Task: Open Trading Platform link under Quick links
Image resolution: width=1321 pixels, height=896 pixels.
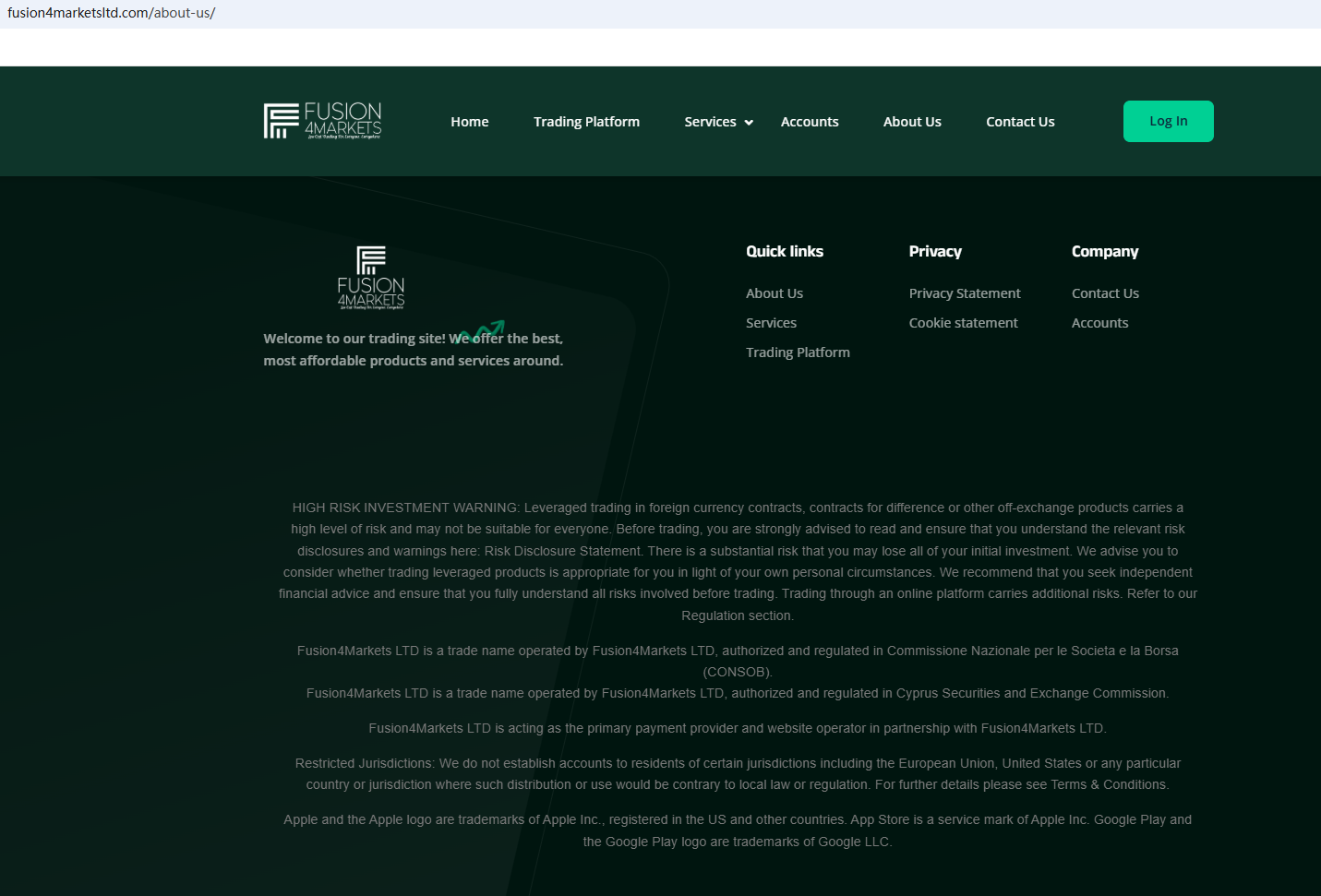Action: click(798, 352)
